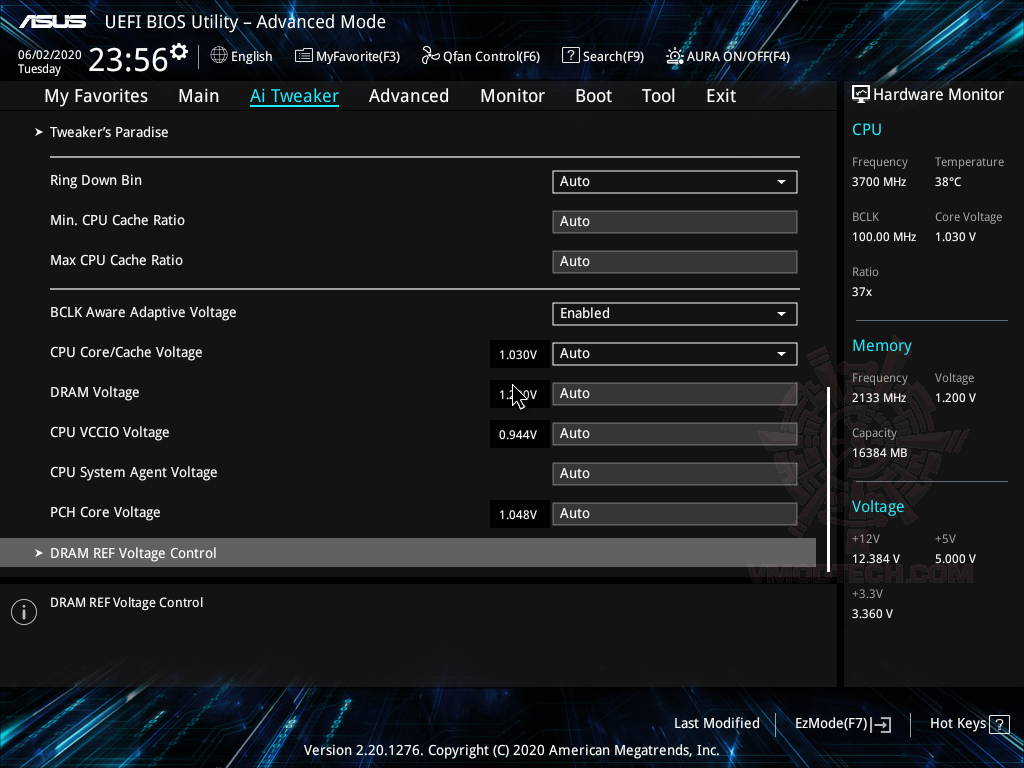Expand Tweaker's Paradise
Image resolution: width=1024 pixels, height=768 pixels.
pyautogui.click(x=109, y=131)
